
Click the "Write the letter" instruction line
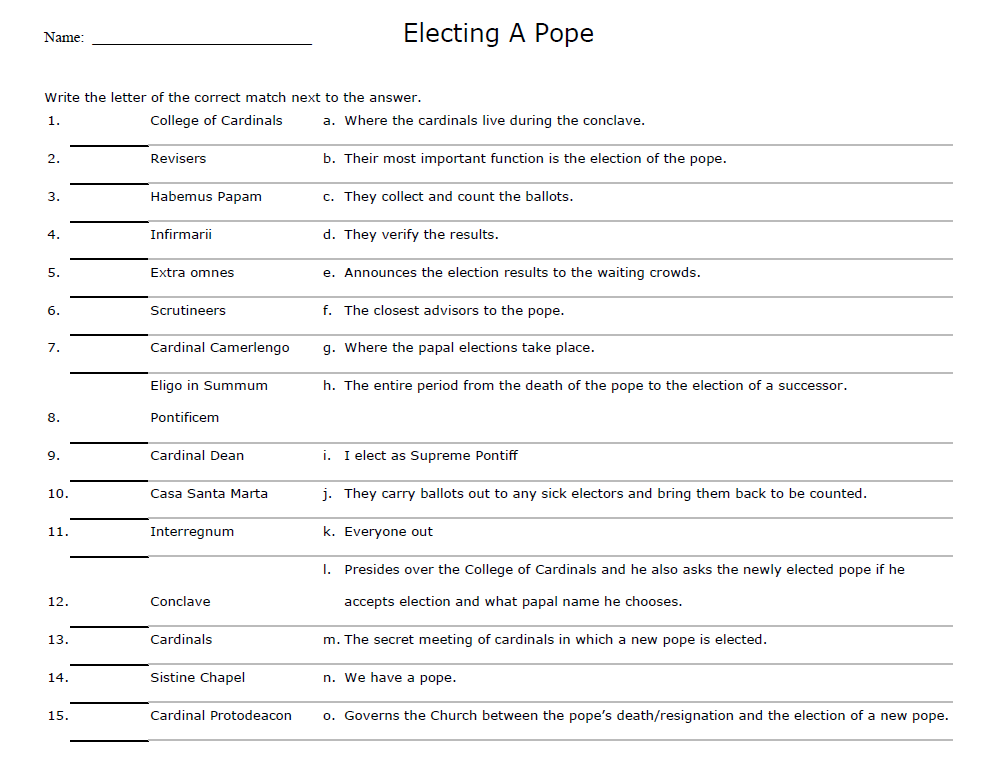(x=233, y=98)
